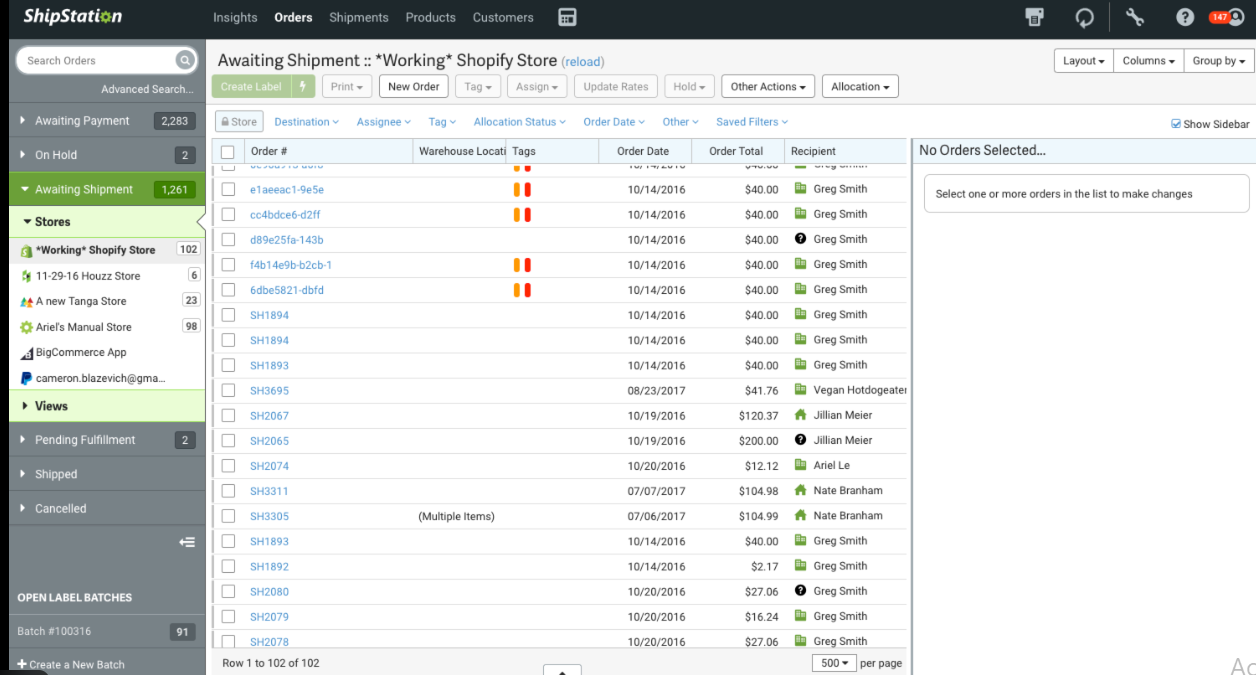Click the commercial building icon on SH3695 row
Screen dimensions: 1256x675
pos(800,390)
